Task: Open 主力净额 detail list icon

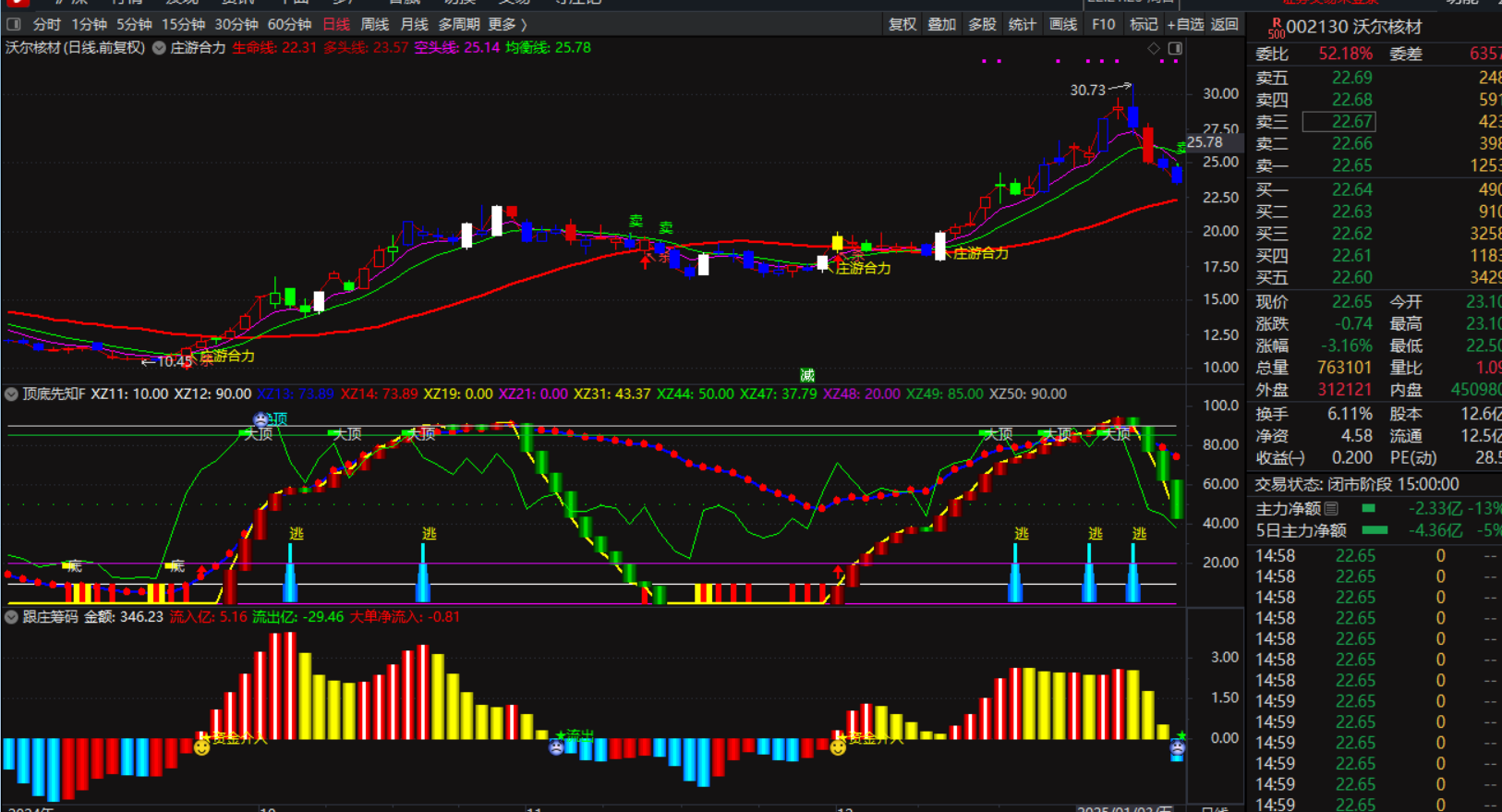Action: tap(1331, 508)
